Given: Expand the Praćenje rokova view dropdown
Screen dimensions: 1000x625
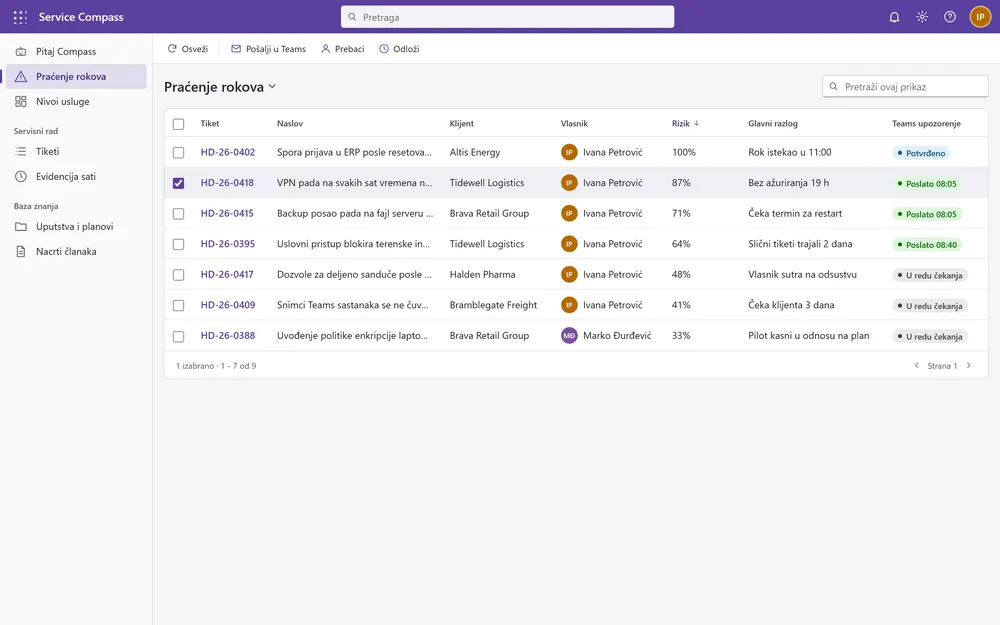Looking at the screenshot, I should point(272,87).
